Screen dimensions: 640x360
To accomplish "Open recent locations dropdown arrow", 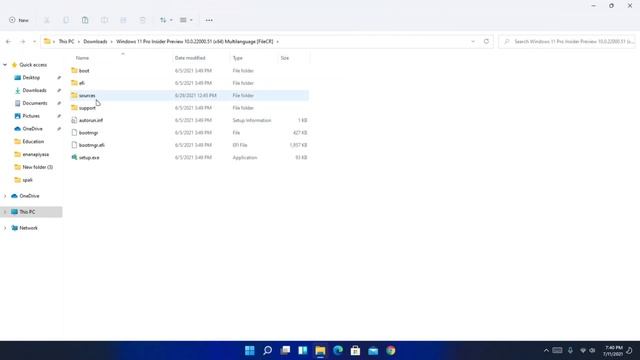I will [x=34, y=42].
